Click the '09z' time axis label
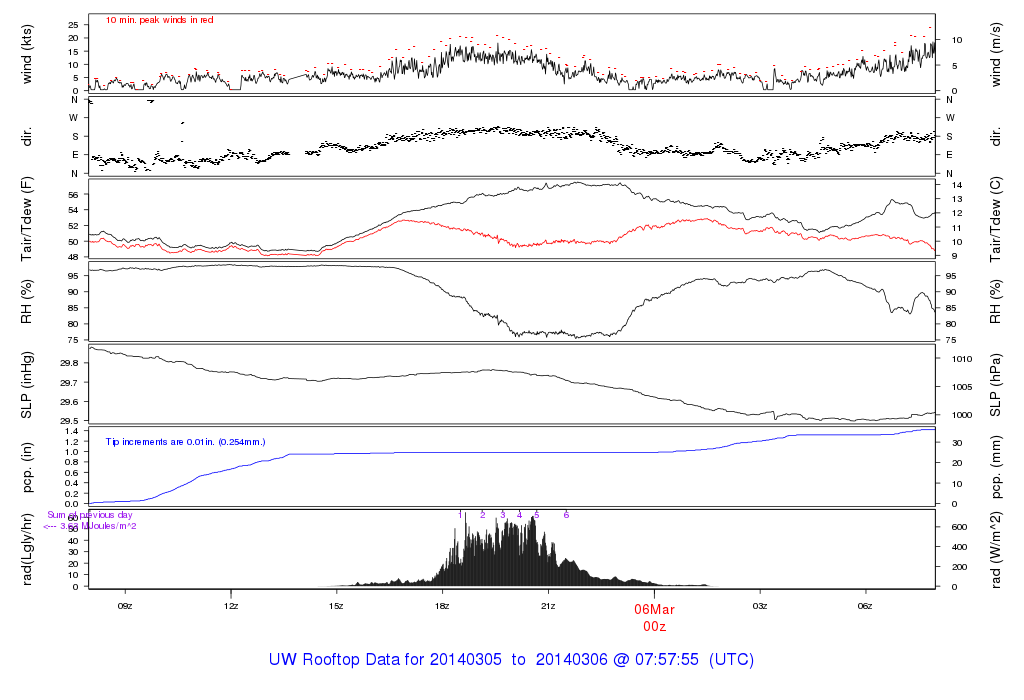Image resolution: width=1024 pixels, height=700 pixels. (x=125, y=606)
